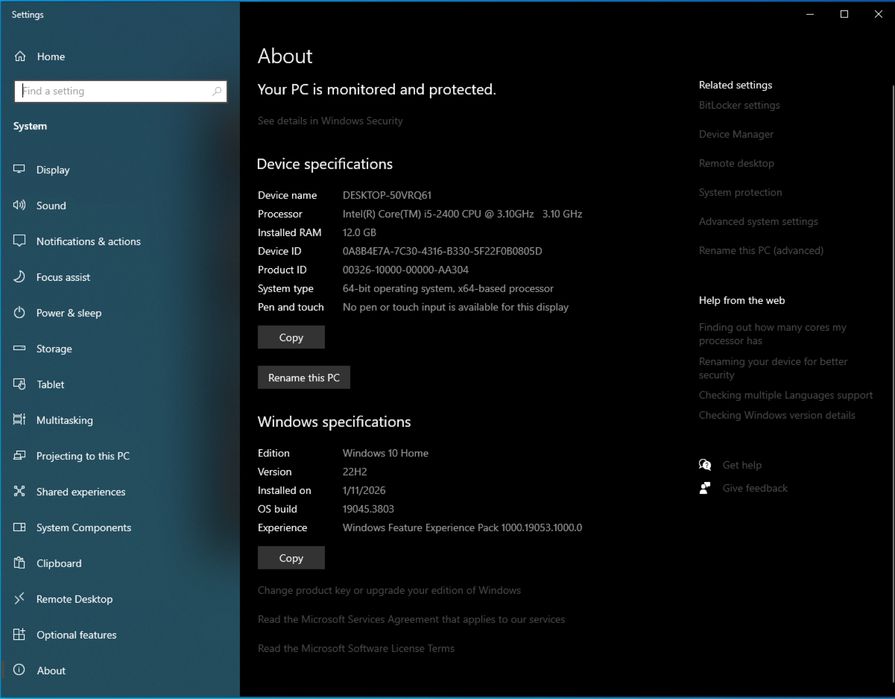The width and height of the screenshot is (895, 699).
Task: Click the Shared experiences icon
Action: coord(19,491)
